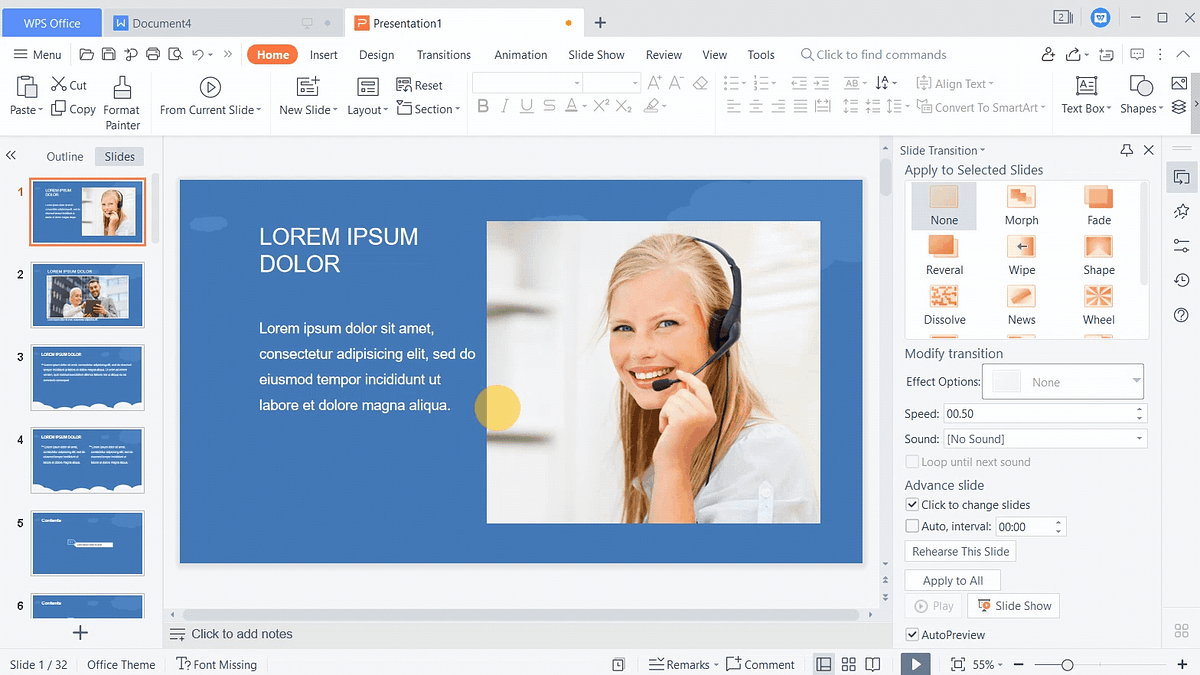The image size is (1200, 675).
Task: Click the Undo arrow icon
Action: click(x=198, y=54)
